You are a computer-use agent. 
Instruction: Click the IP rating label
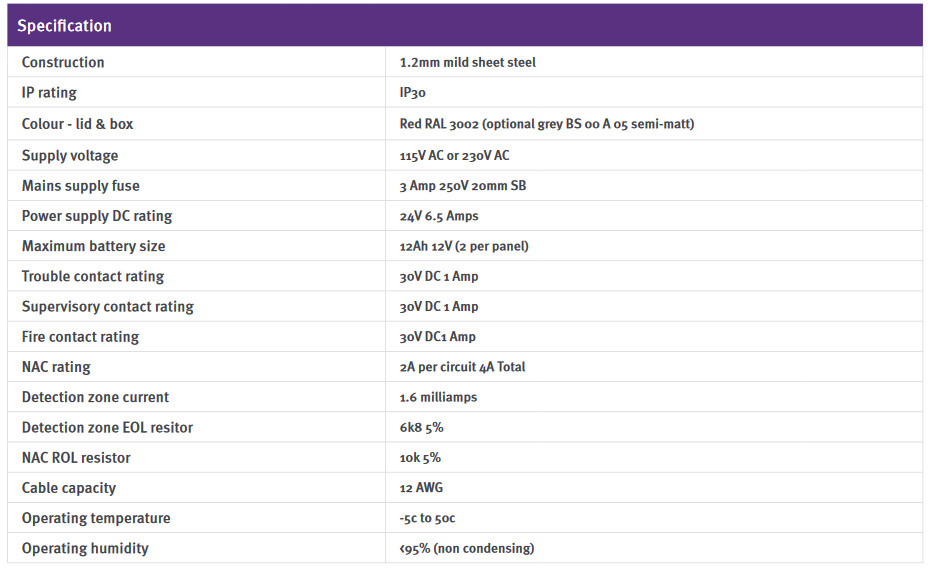pyautogui.click(x=49, y=93)
